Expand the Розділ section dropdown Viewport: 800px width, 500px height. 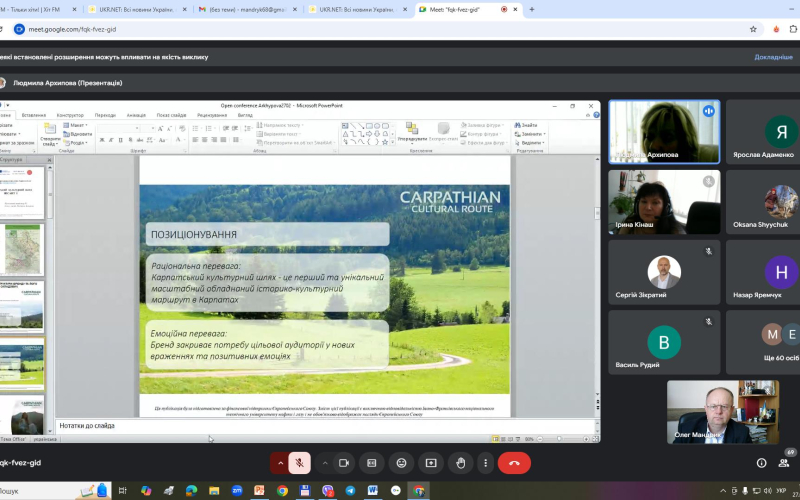[x=76, y=143]
